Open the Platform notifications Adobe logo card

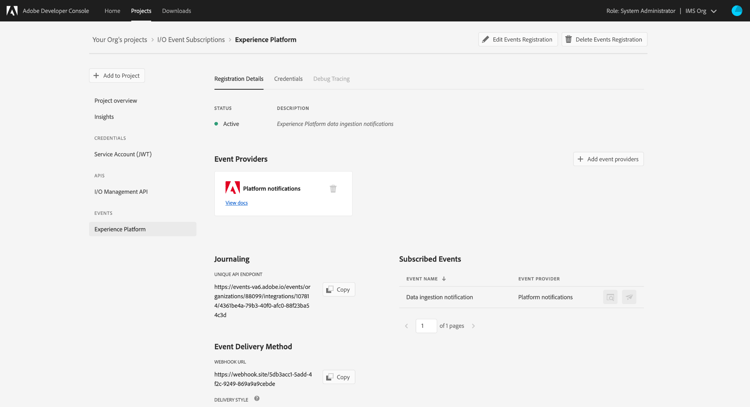coord(232,187)
